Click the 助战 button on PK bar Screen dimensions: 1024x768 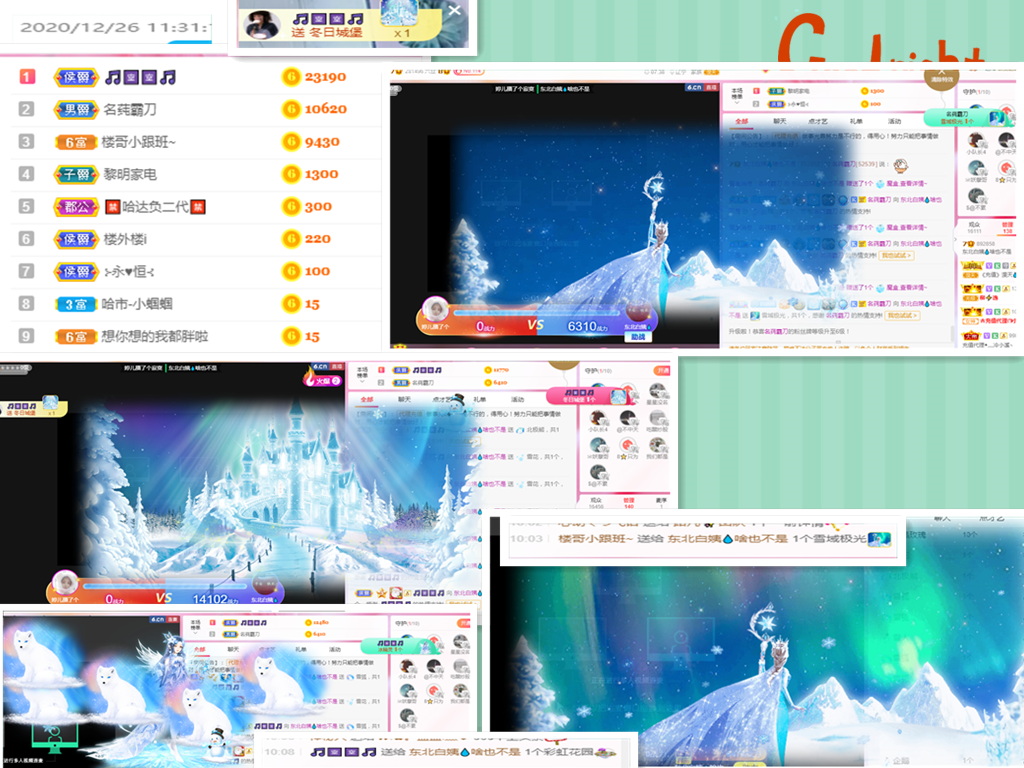[637, 337]
